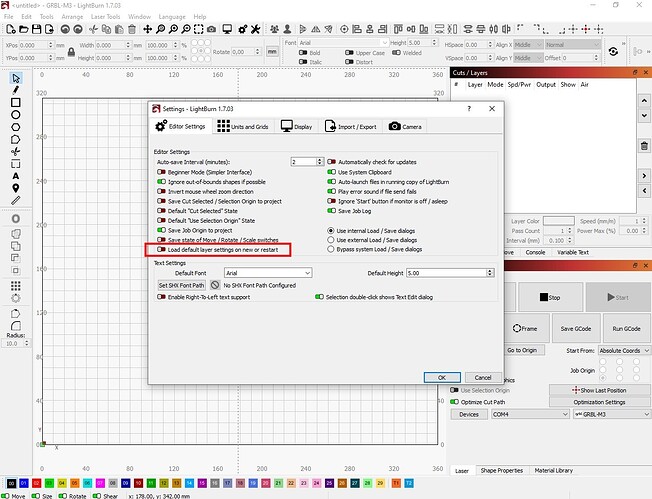This screenshot has height=499, width=652.
Task: Toggle the aspect ratio lock icon
Action: click(x=72, y=52)
